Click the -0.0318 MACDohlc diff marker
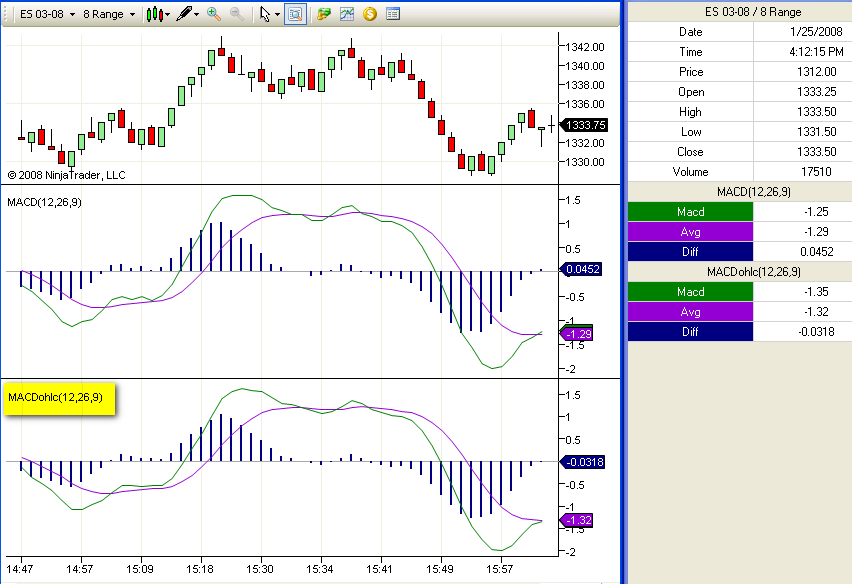Screen dimensions: 852x584 (x=582, y=462)
